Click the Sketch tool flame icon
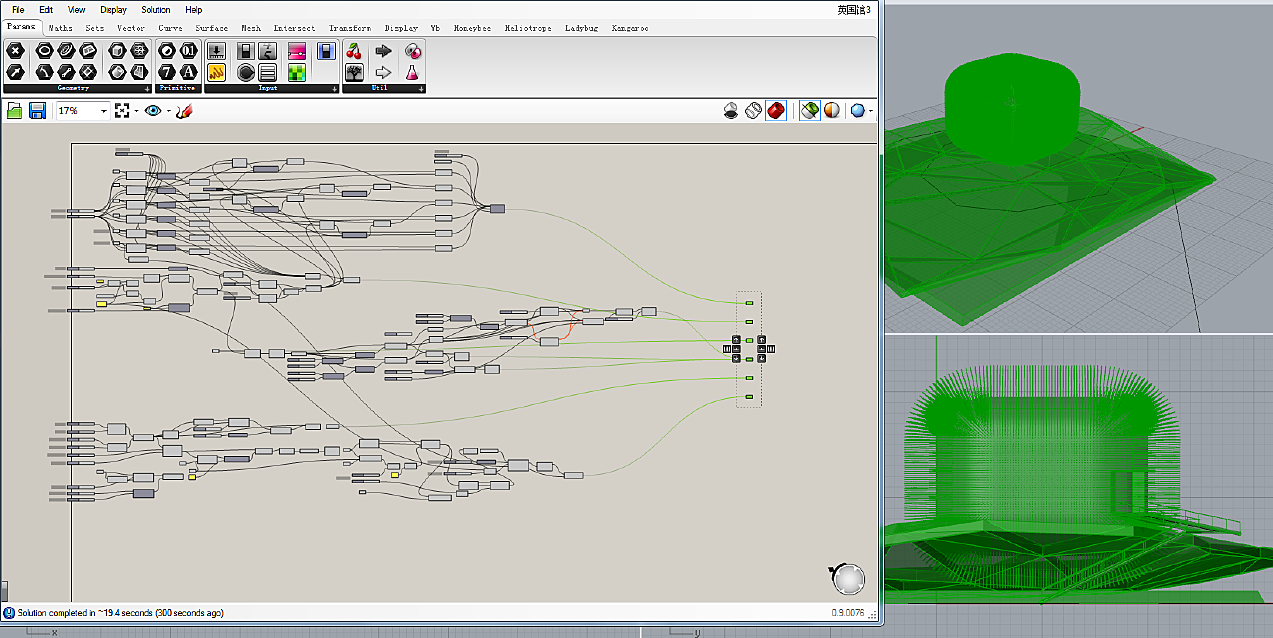 [183, 111]
